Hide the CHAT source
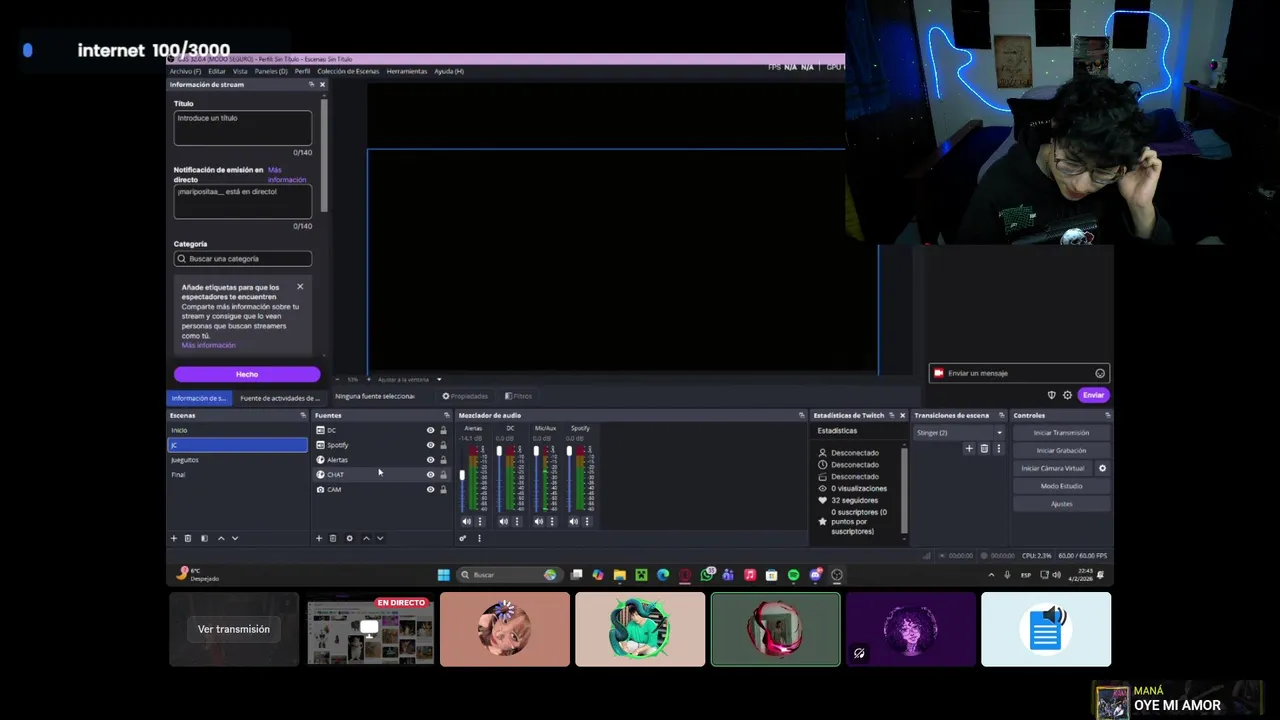1280x720 pixels. tap(431, 475)
